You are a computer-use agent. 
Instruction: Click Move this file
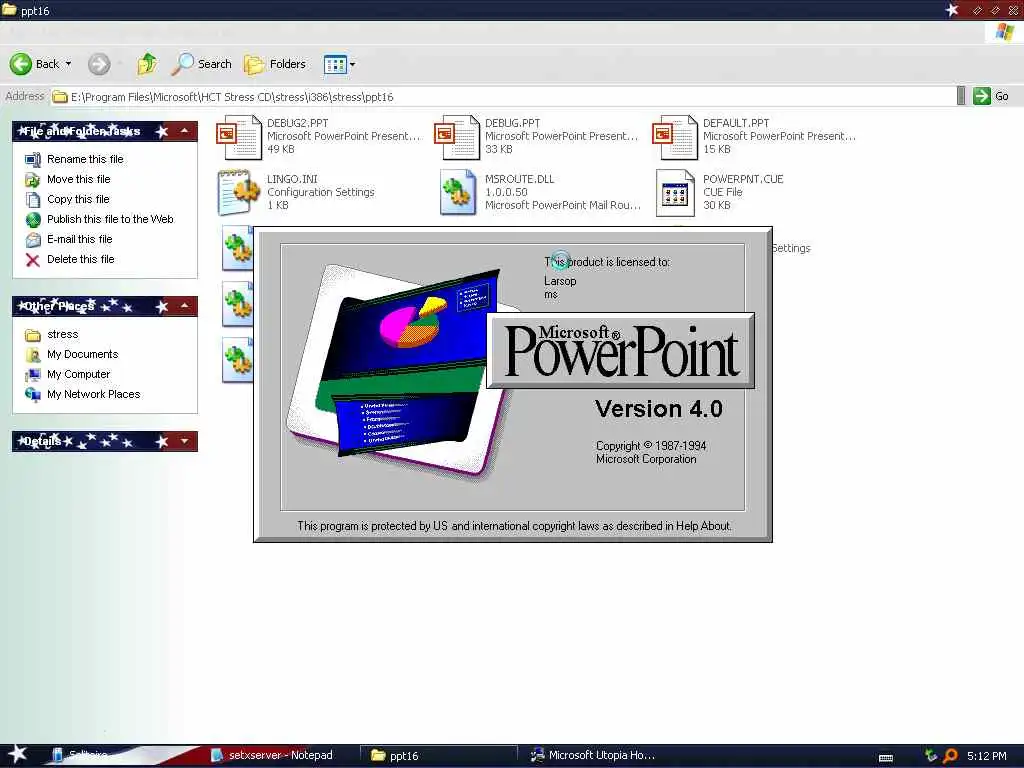click(78, 179)
